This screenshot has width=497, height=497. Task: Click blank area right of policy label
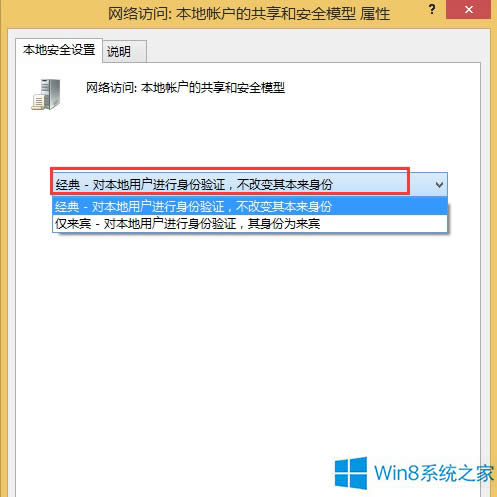point(380,88)
